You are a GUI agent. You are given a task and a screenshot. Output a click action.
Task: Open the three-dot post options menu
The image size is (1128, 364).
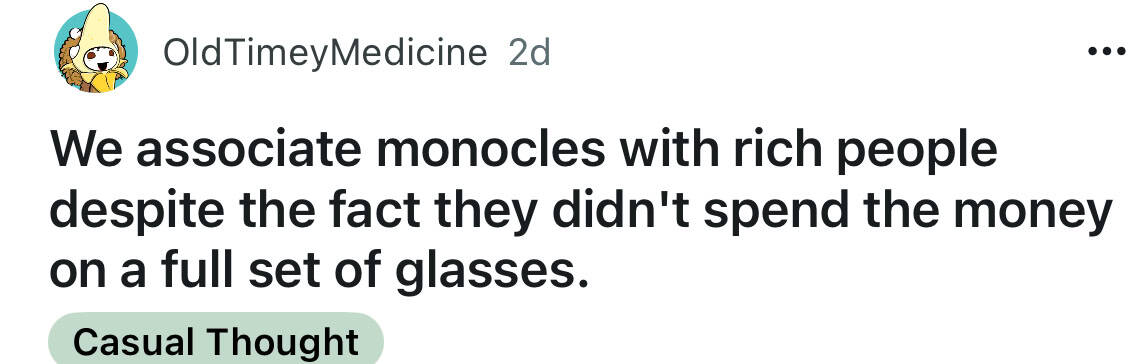(x=1107, y=52)
